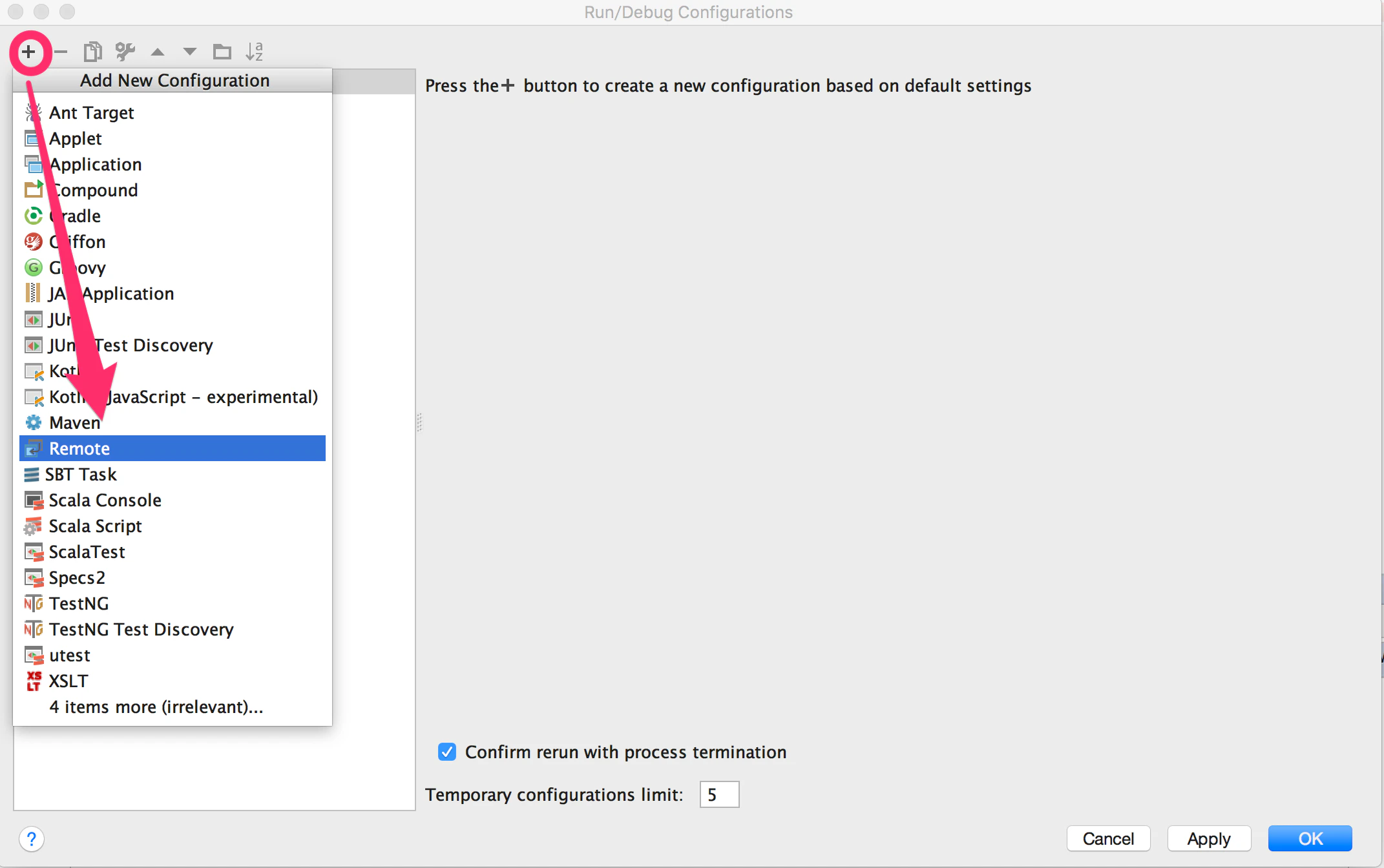The height and width of the screenshot is (868, 1384).
Task: Pick Scala Console from the list
Action: coord(173,500)
